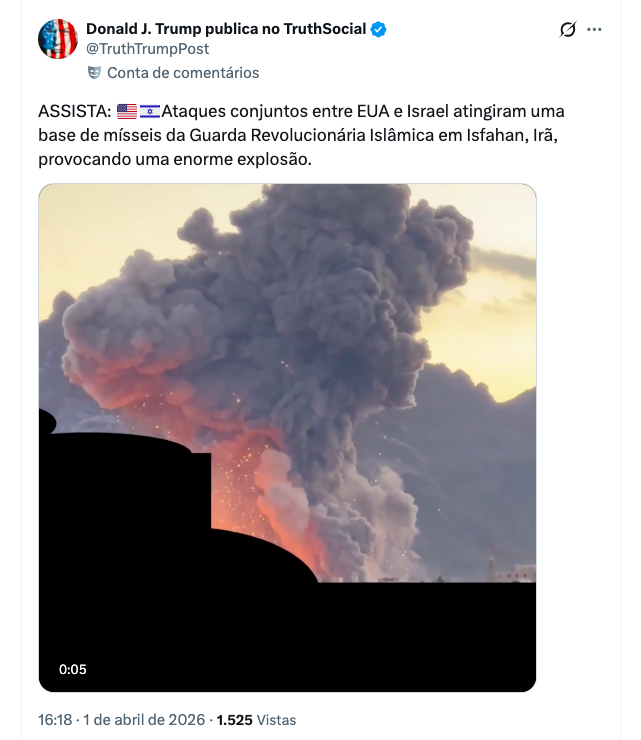This screenshot has width=641, height=740.
Task: Open the flag-painted profile avatar
Action: (x=58, y=39)
